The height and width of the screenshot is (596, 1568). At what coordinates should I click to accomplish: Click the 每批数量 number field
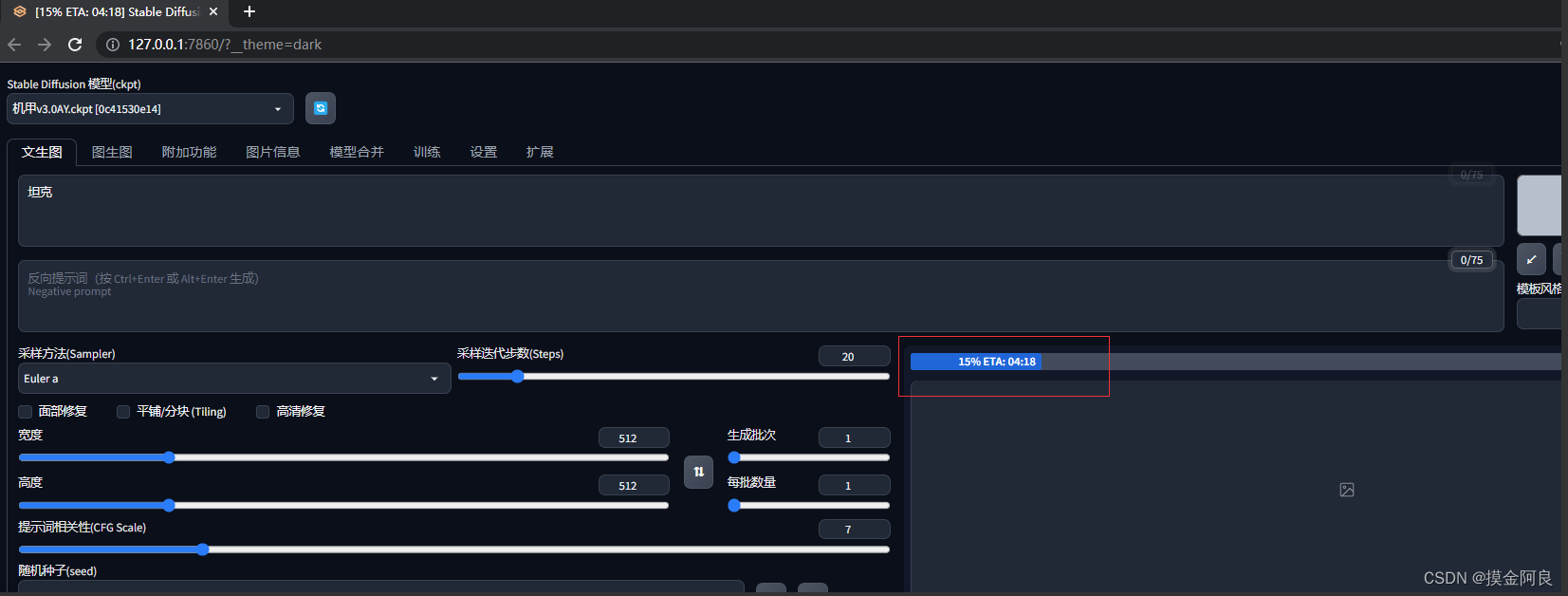pyautogui.click(x=854, y=485)
